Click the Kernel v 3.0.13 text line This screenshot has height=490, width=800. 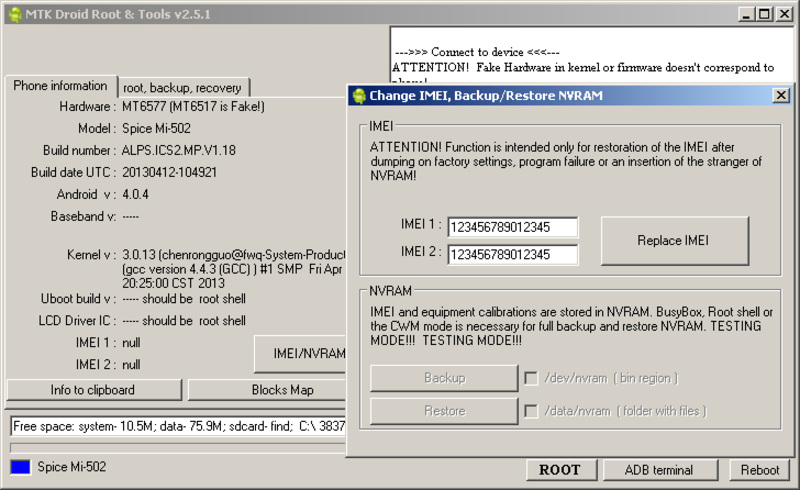[234, 255]
